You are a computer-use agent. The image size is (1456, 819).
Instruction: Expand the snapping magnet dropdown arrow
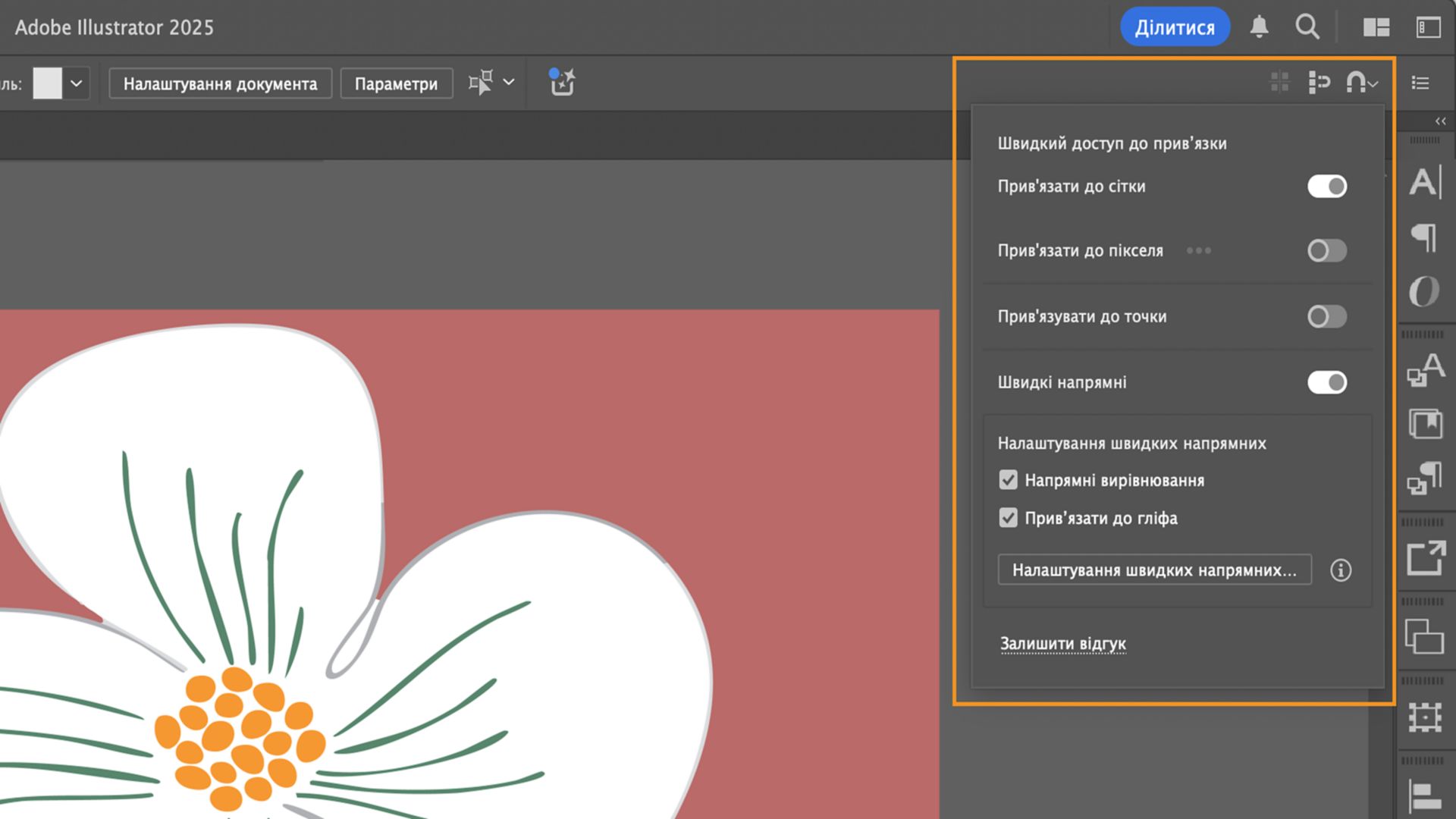tap(1373, 83)
